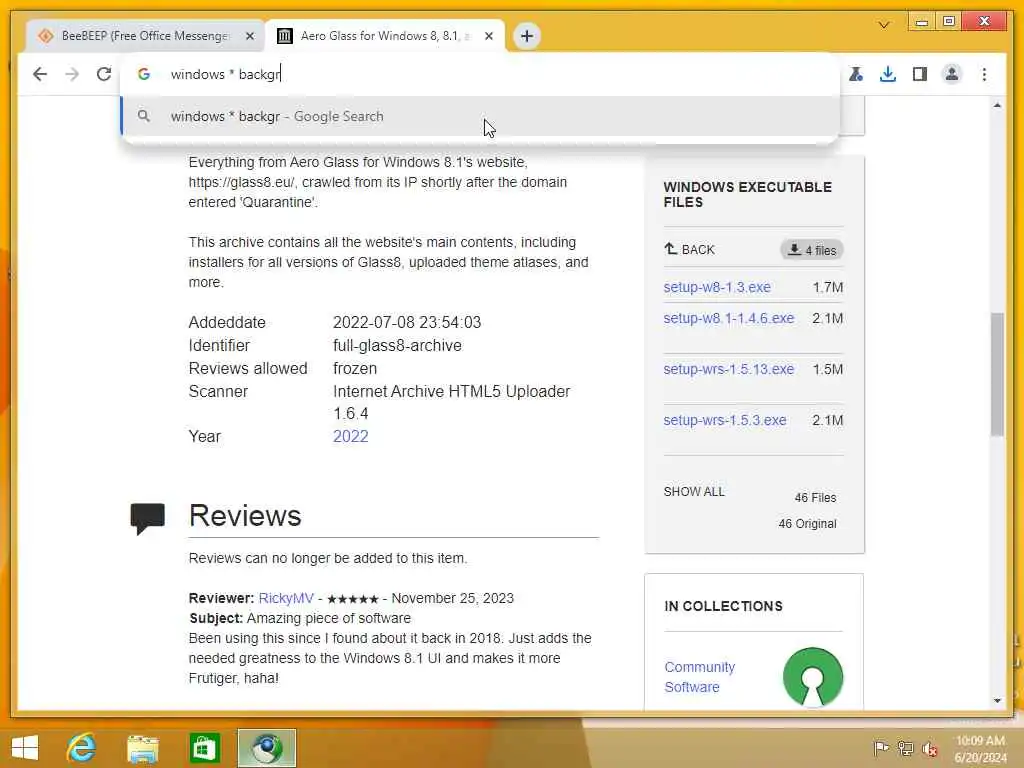Click the 'WINDOWS EXECUTABLE FILES' heading
Viewport: 1024px width, 768px height.
click(x=747, y=195)
